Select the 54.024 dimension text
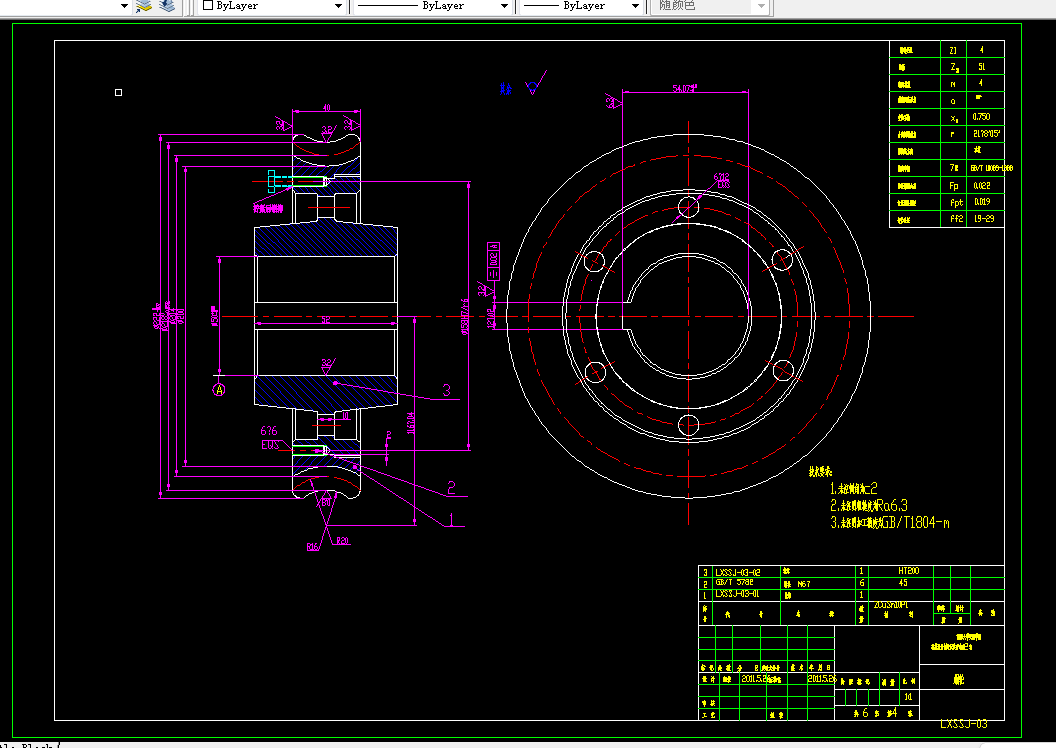Image resolution: width=1056 pixels, height=748 pixels. click(x=684, y=88)
